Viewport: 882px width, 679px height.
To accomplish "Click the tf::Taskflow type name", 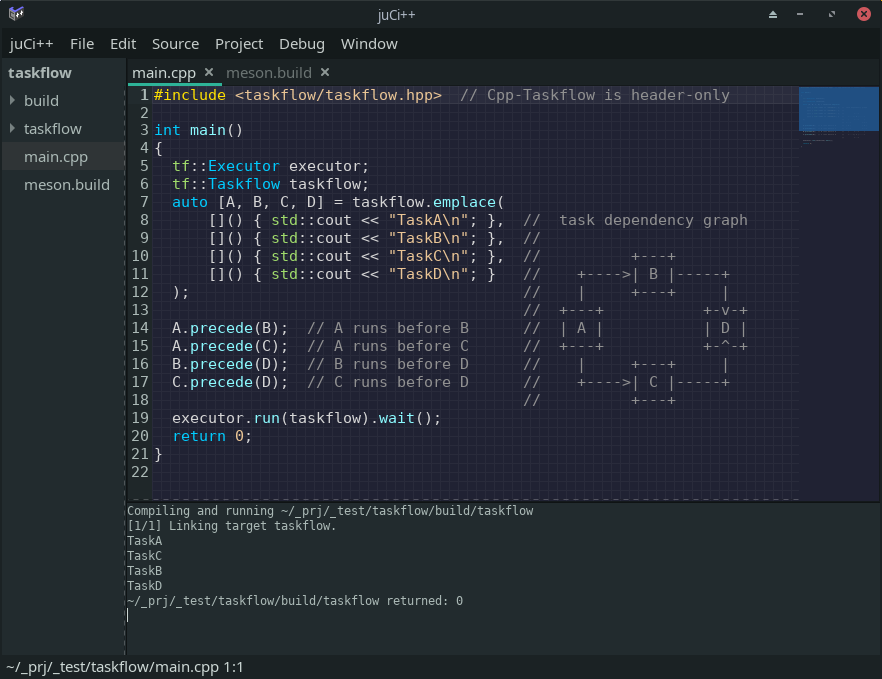I will tap(226, 184).
